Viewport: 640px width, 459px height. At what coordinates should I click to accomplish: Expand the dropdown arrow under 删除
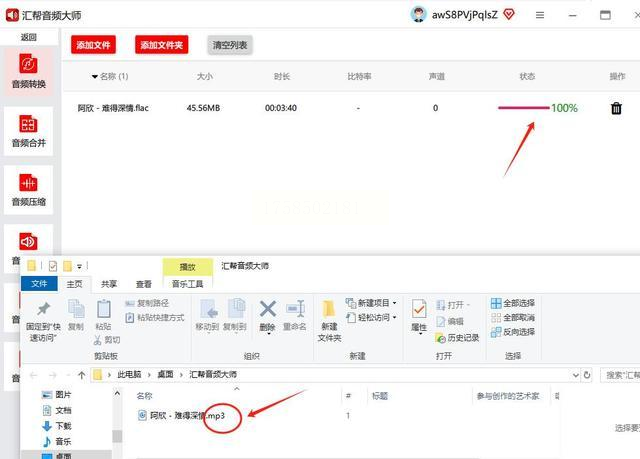pos(269,334)
